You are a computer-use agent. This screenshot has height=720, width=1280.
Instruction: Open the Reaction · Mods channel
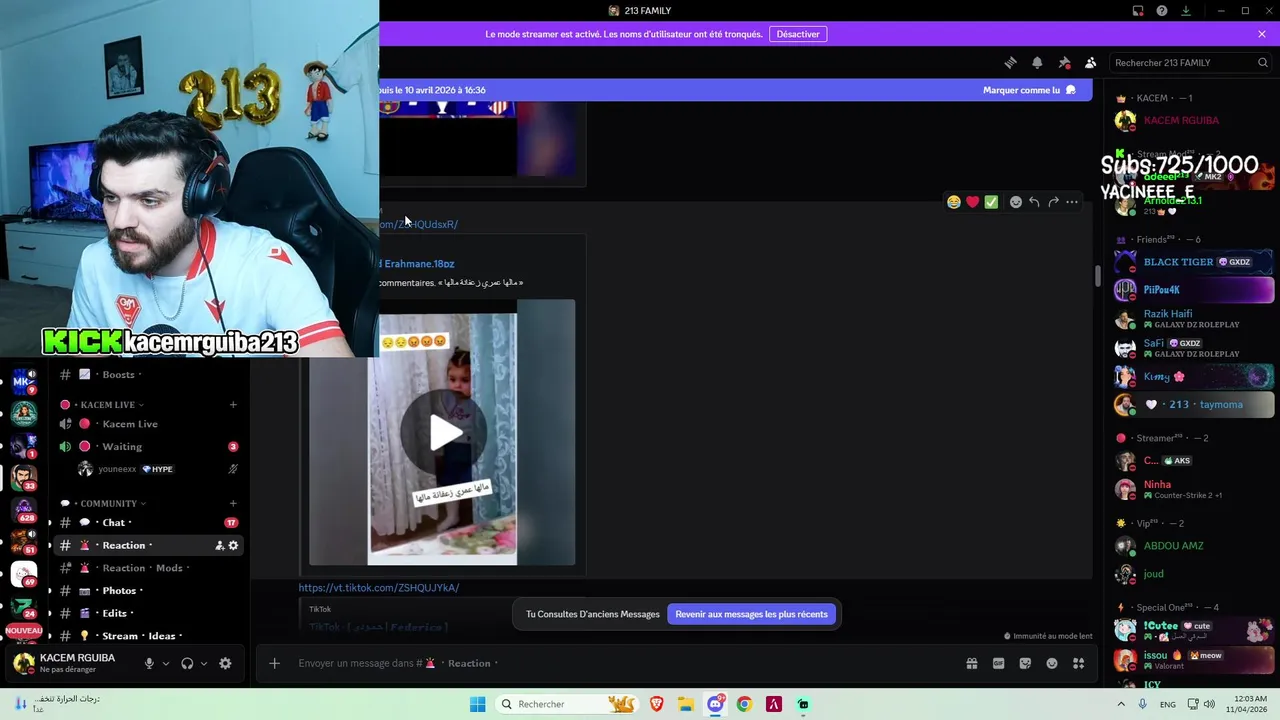pos(150,568)
